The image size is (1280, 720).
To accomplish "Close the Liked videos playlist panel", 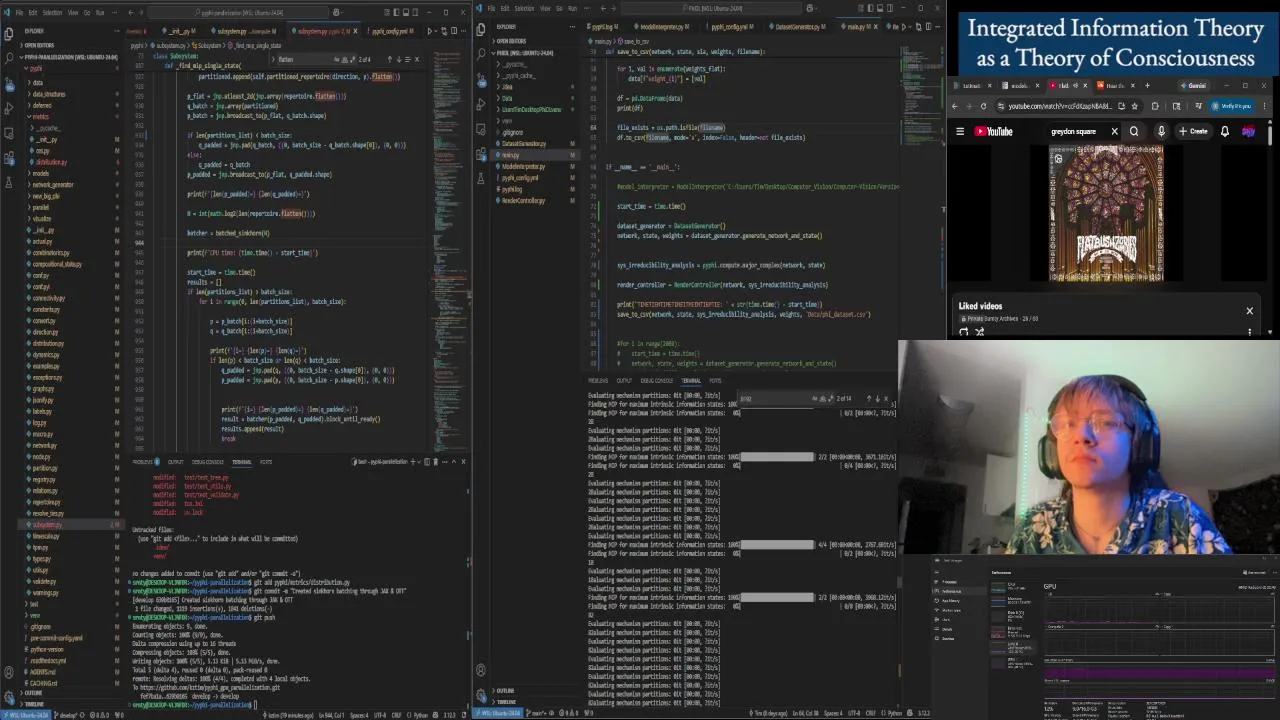I will [x=1249, y=310].
